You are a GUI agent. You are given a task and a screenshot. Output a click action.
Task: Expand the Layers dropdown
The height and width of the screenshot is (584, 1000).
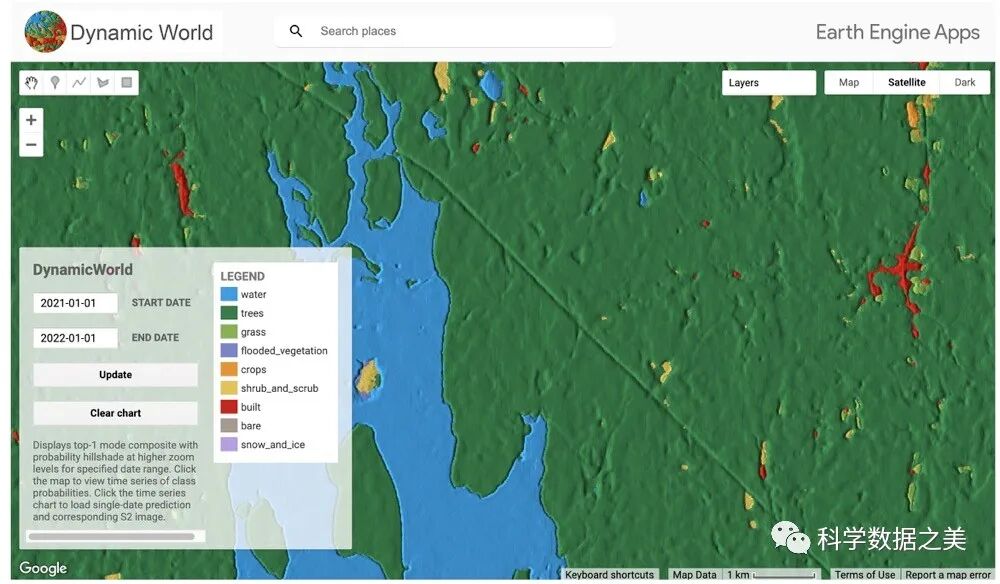pyautogui.click(x=769, y=83)
